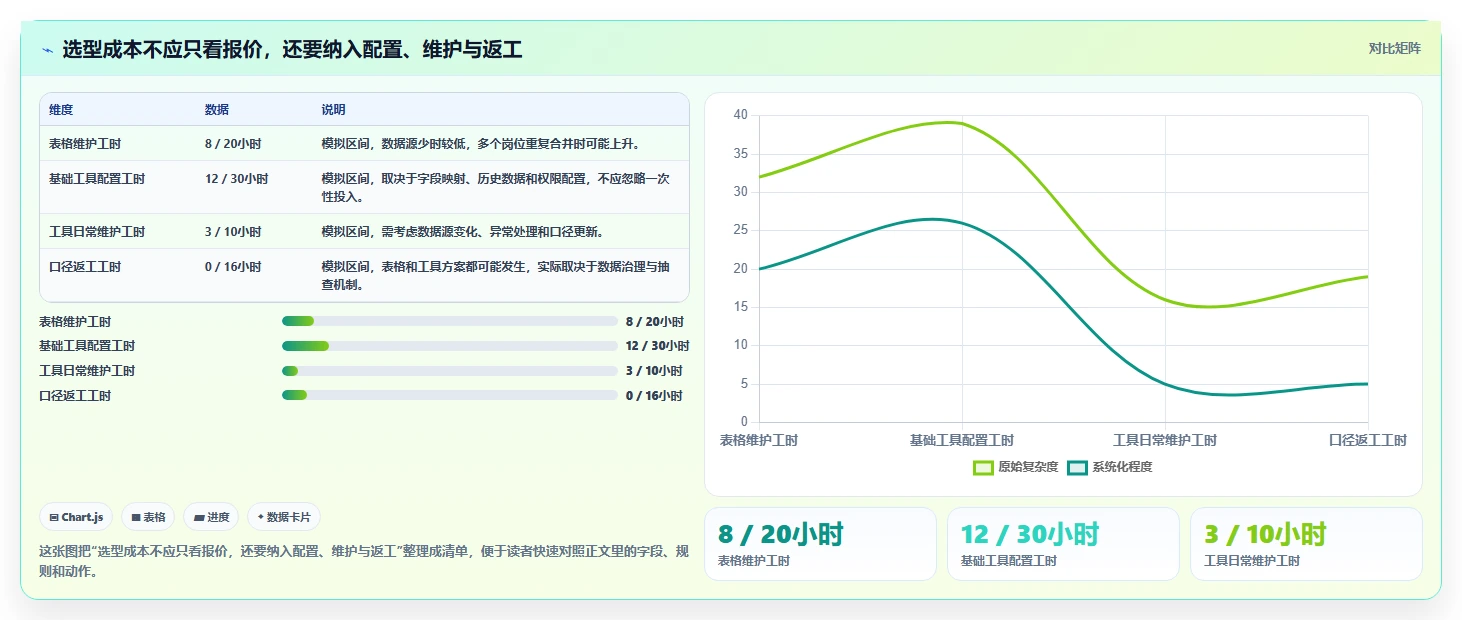Viewport: 1462px width, 620px height.
Task: Select 工具日常维护工时 cell in the table
Action: click(97, 232)
